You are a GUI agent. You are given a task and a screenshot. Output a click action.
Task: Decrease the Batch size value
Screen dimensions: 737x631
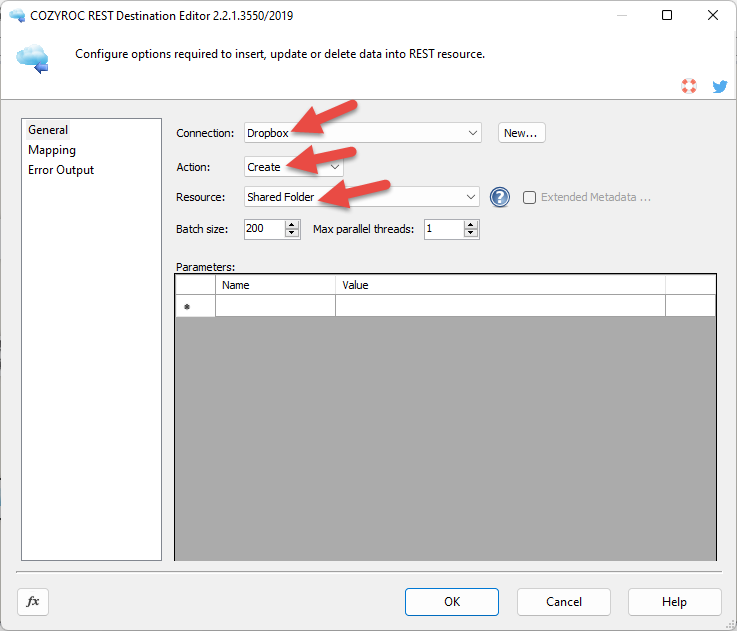(292, 234)
